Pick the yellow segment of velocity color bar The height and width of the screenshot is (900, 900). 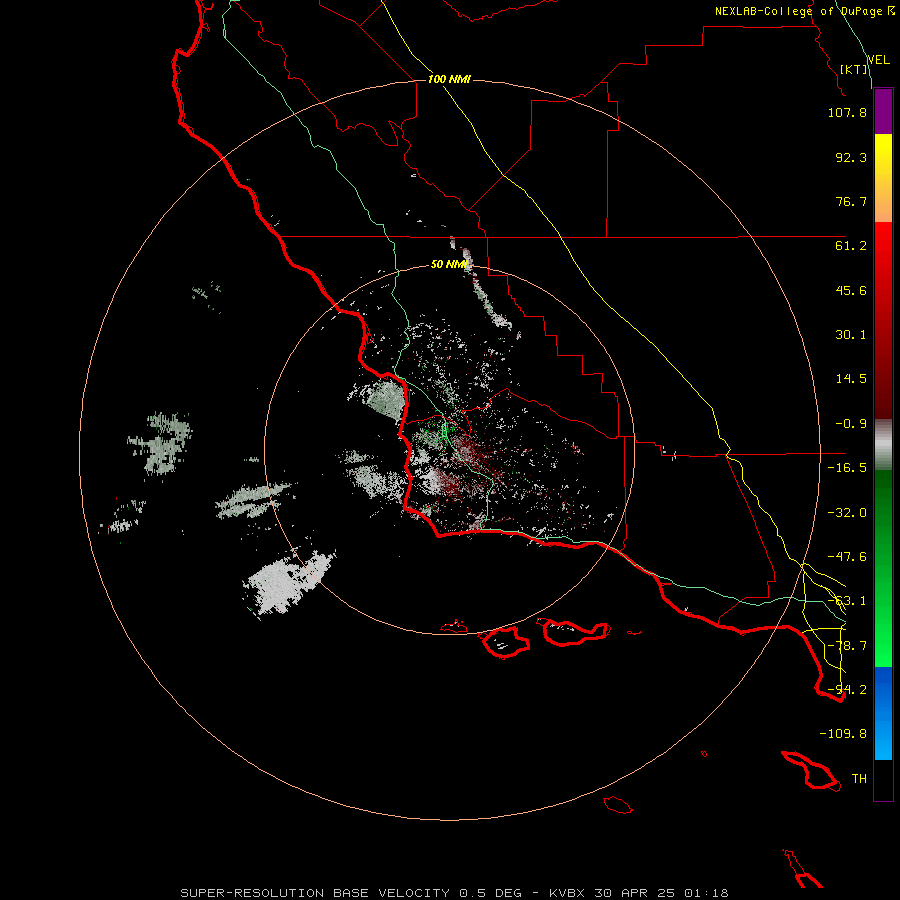883,178
